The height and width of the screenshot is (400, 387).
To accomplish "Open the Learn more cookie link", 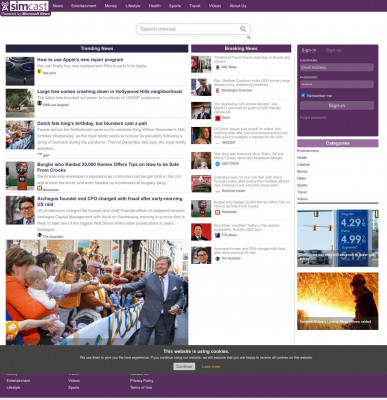I will pos(211,367).
